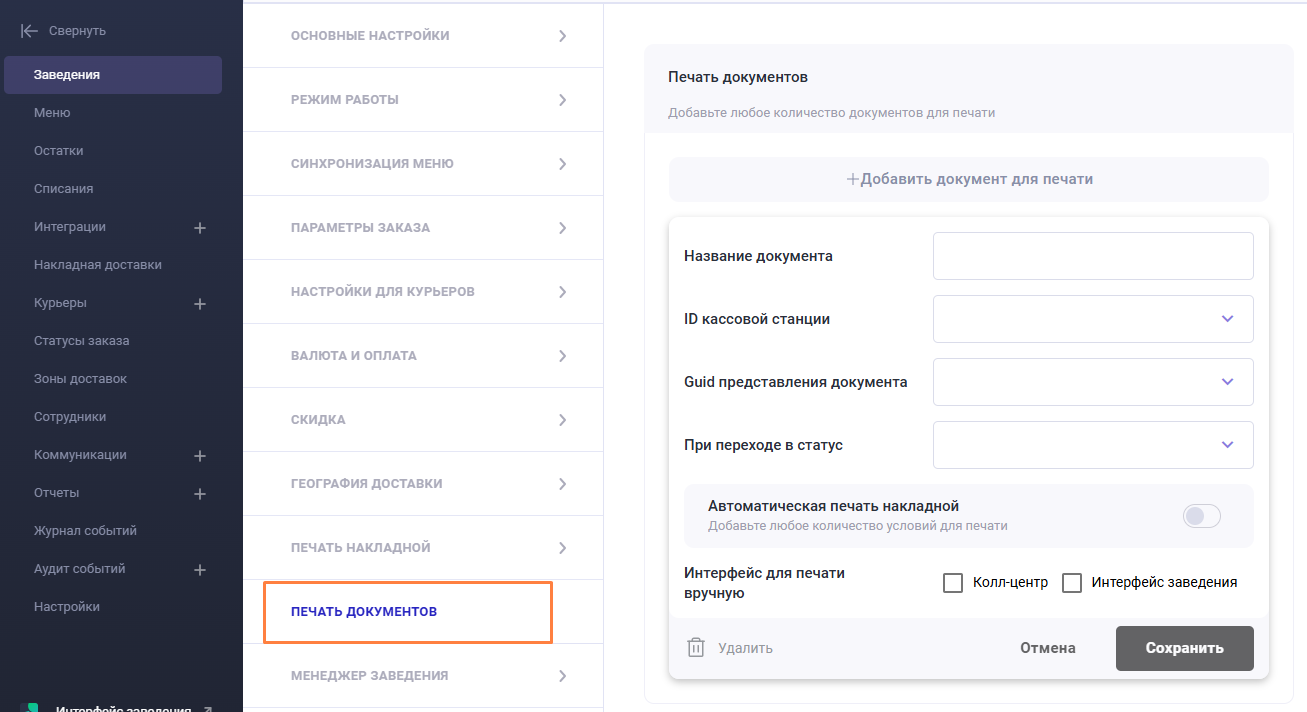Expand Курьеры with its plus icon
Viewport: 1307px width, 712px height.
tap(199, 304)
